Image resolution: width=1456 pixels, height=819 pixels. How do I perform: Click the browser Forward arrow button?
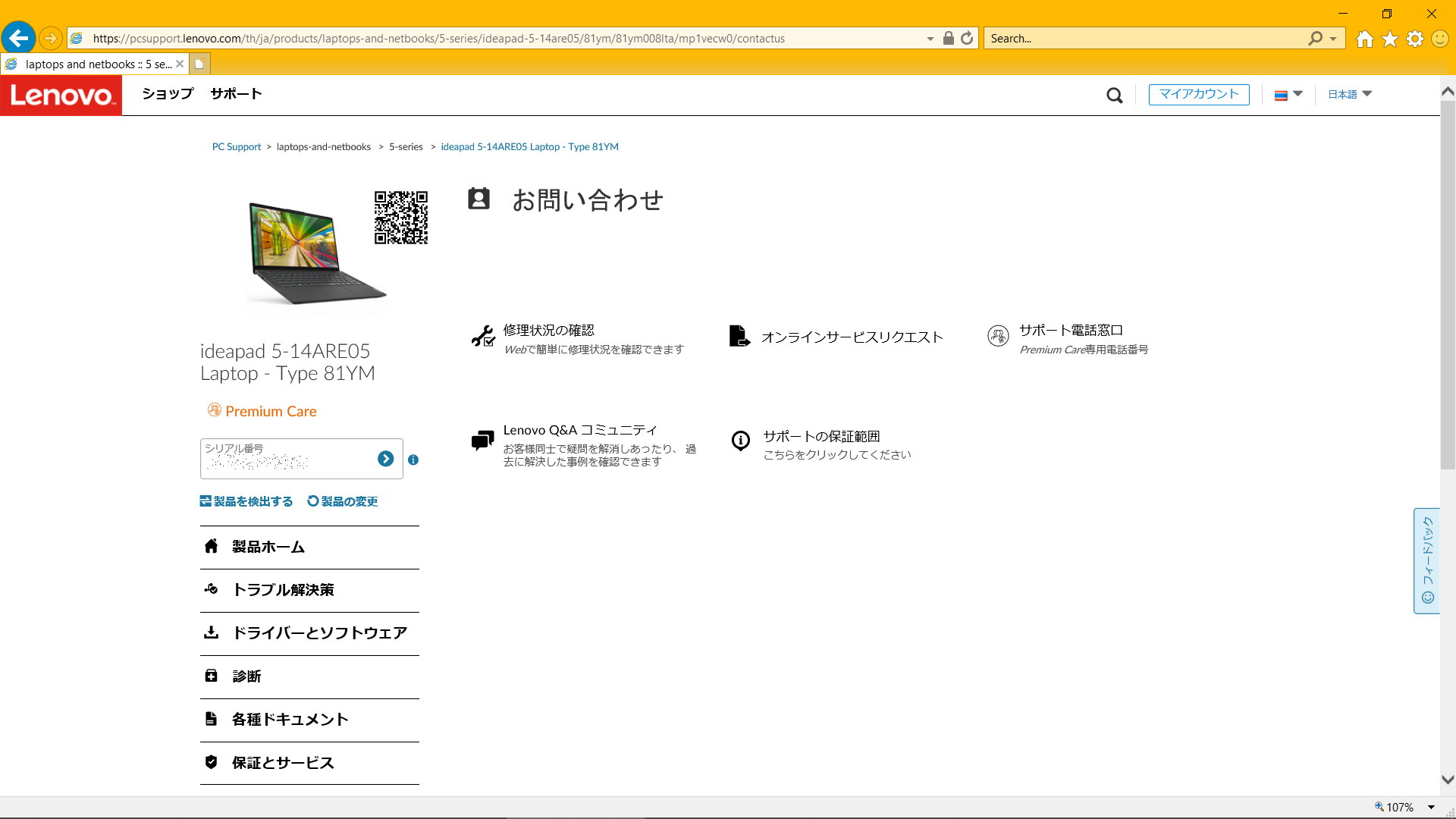pos(50,38)
